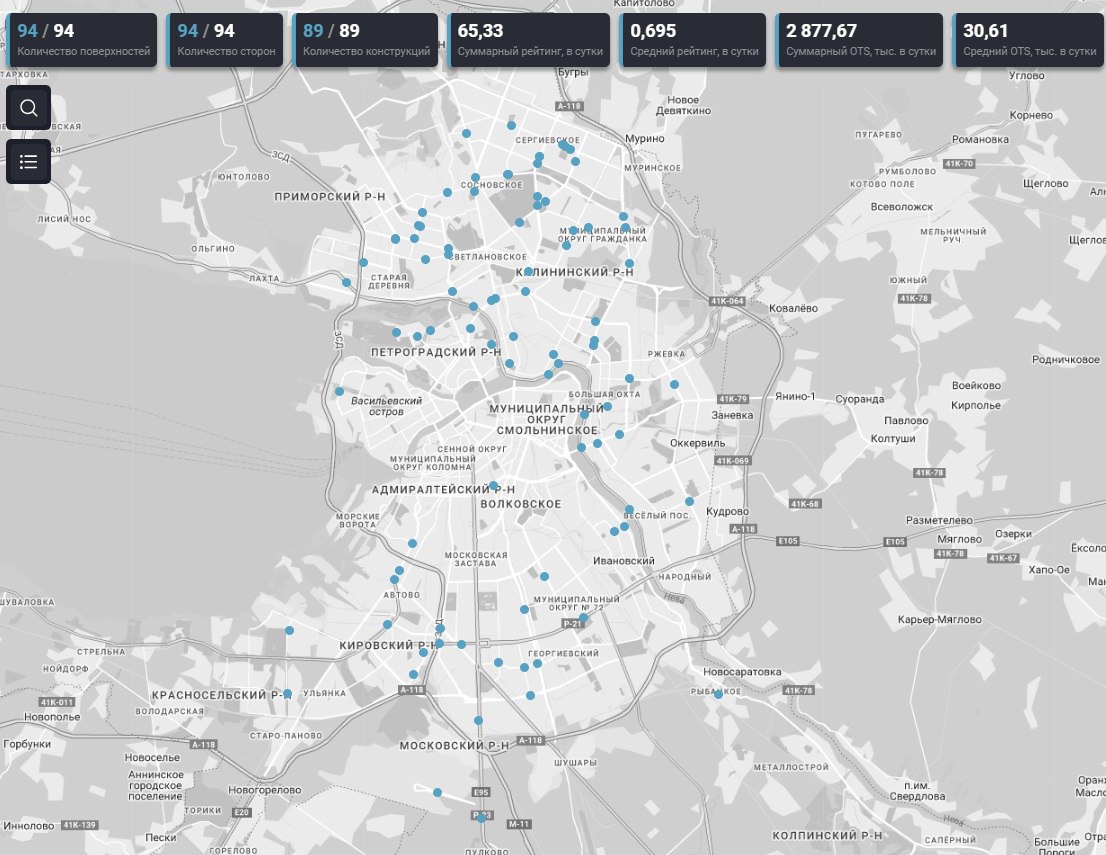Click the Всеволожск map label

(901, 207)
